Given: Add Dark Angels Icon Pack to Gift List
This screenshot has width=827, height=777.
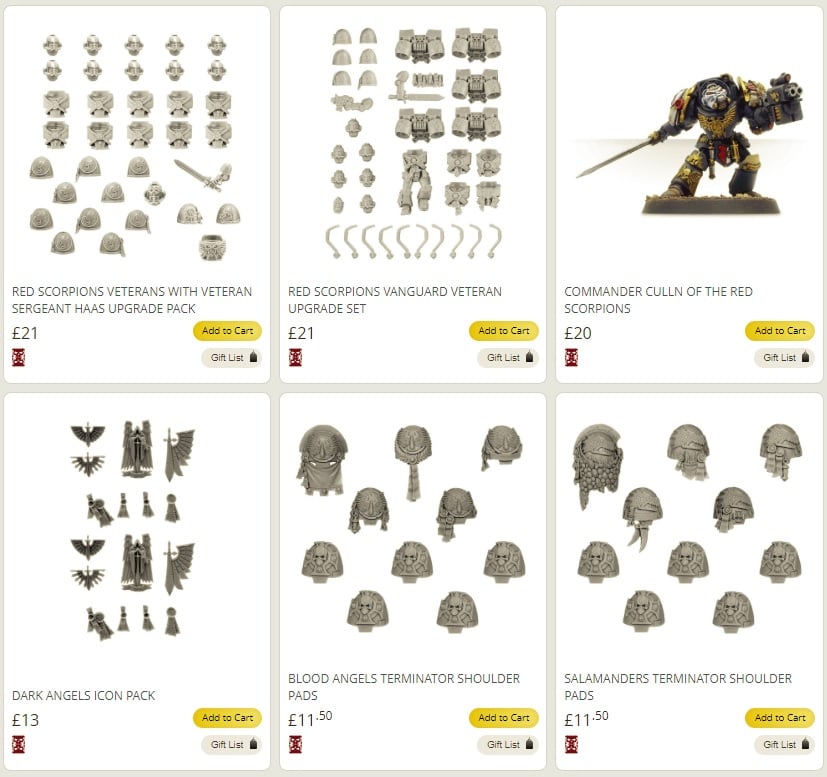Looking at the screenshot, I should [232, 744].
